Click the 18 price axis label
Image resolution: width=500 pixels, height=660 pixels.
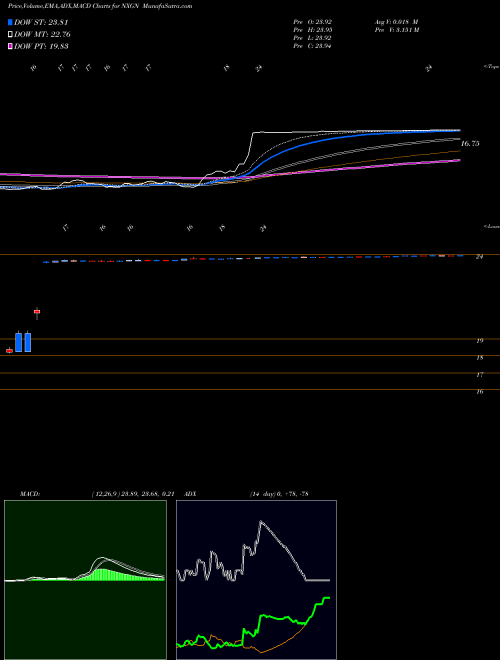point(479,358)
